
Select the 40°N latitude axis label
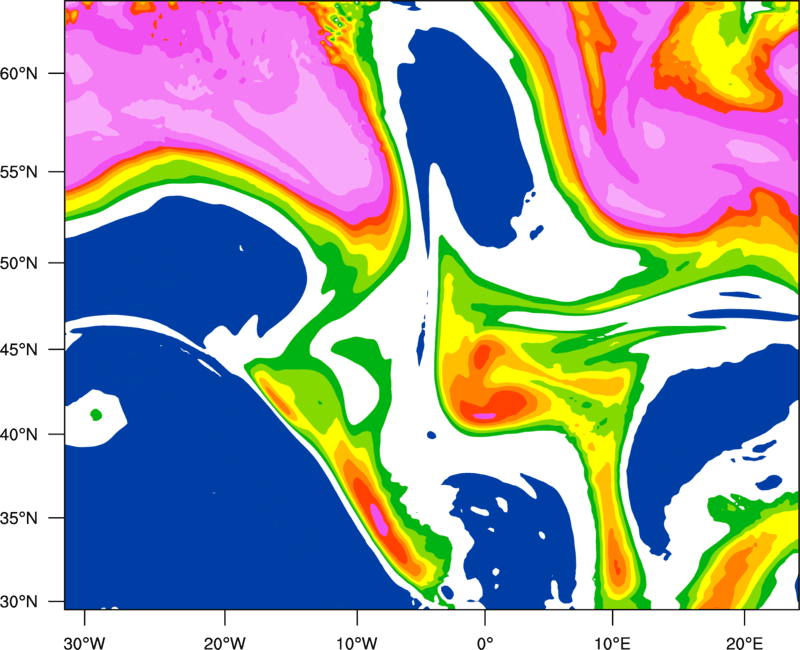19,435
